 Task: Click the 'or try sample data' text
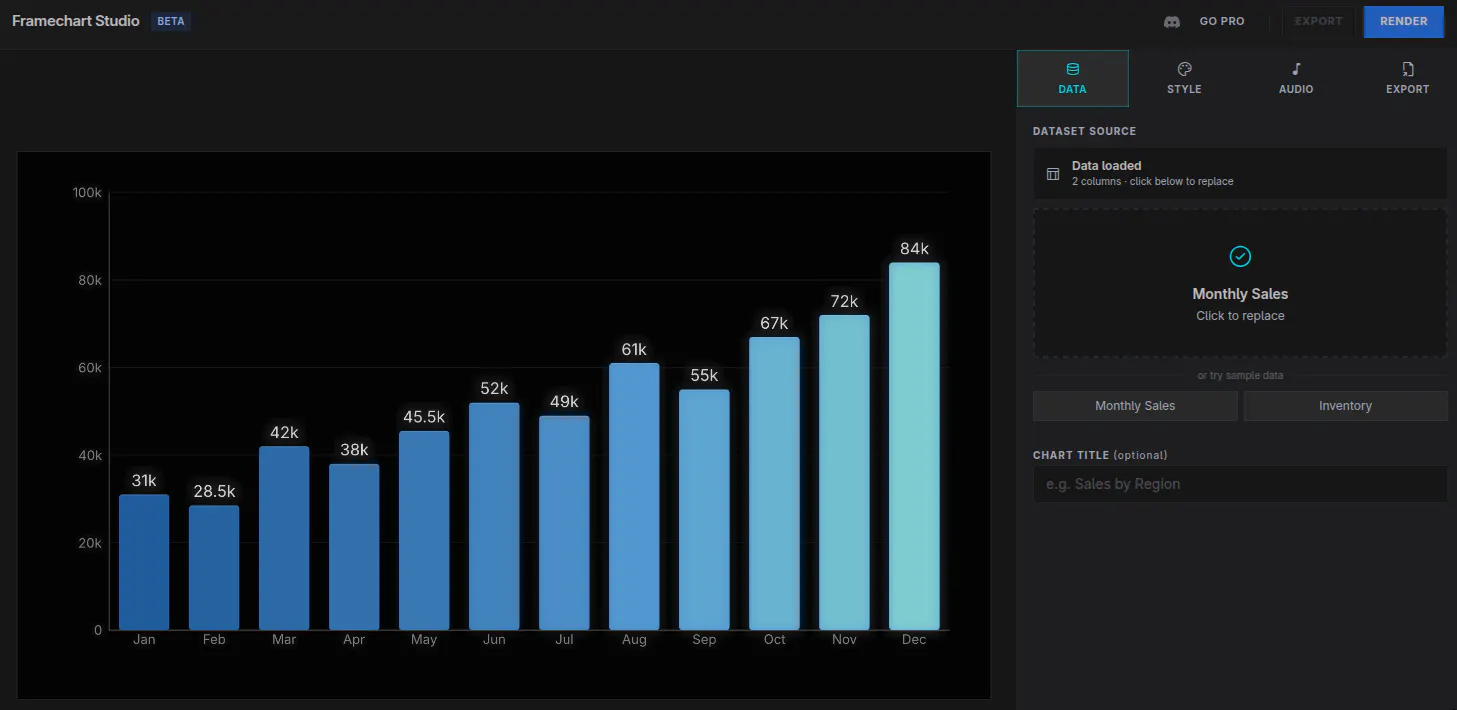[1240, 376]
